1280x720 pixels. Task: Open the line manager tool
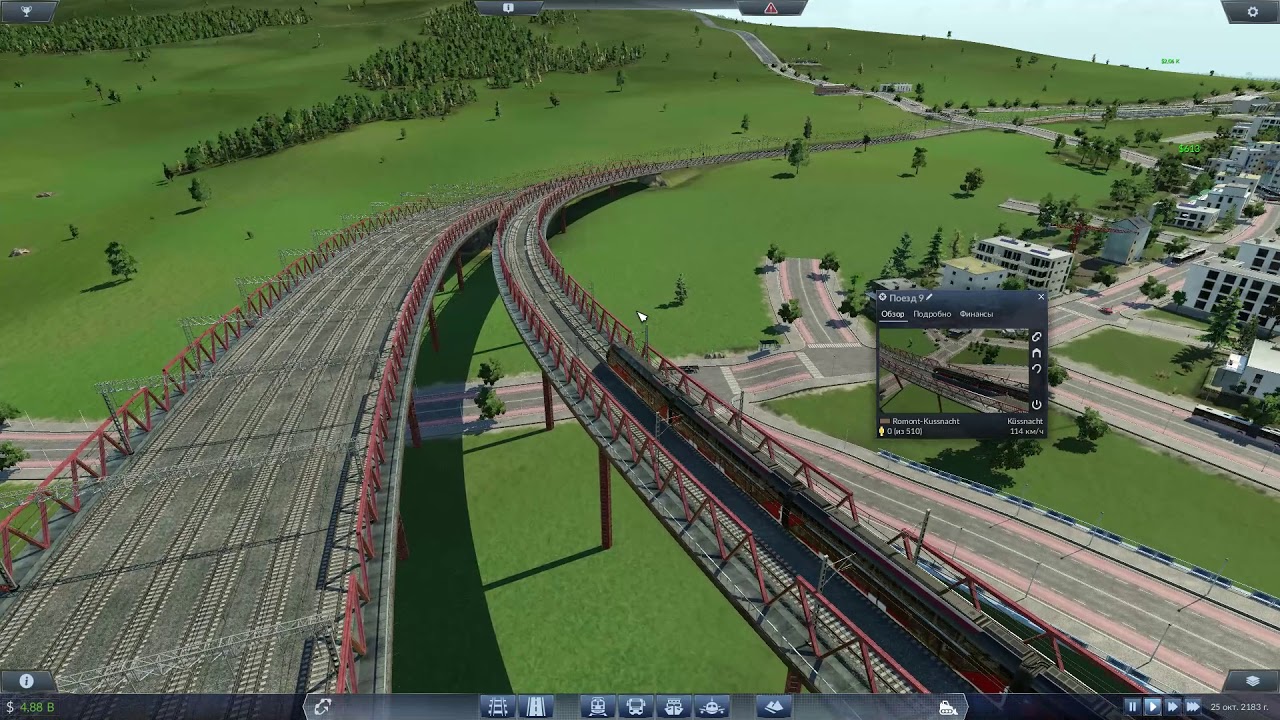(x=322, y=707)
